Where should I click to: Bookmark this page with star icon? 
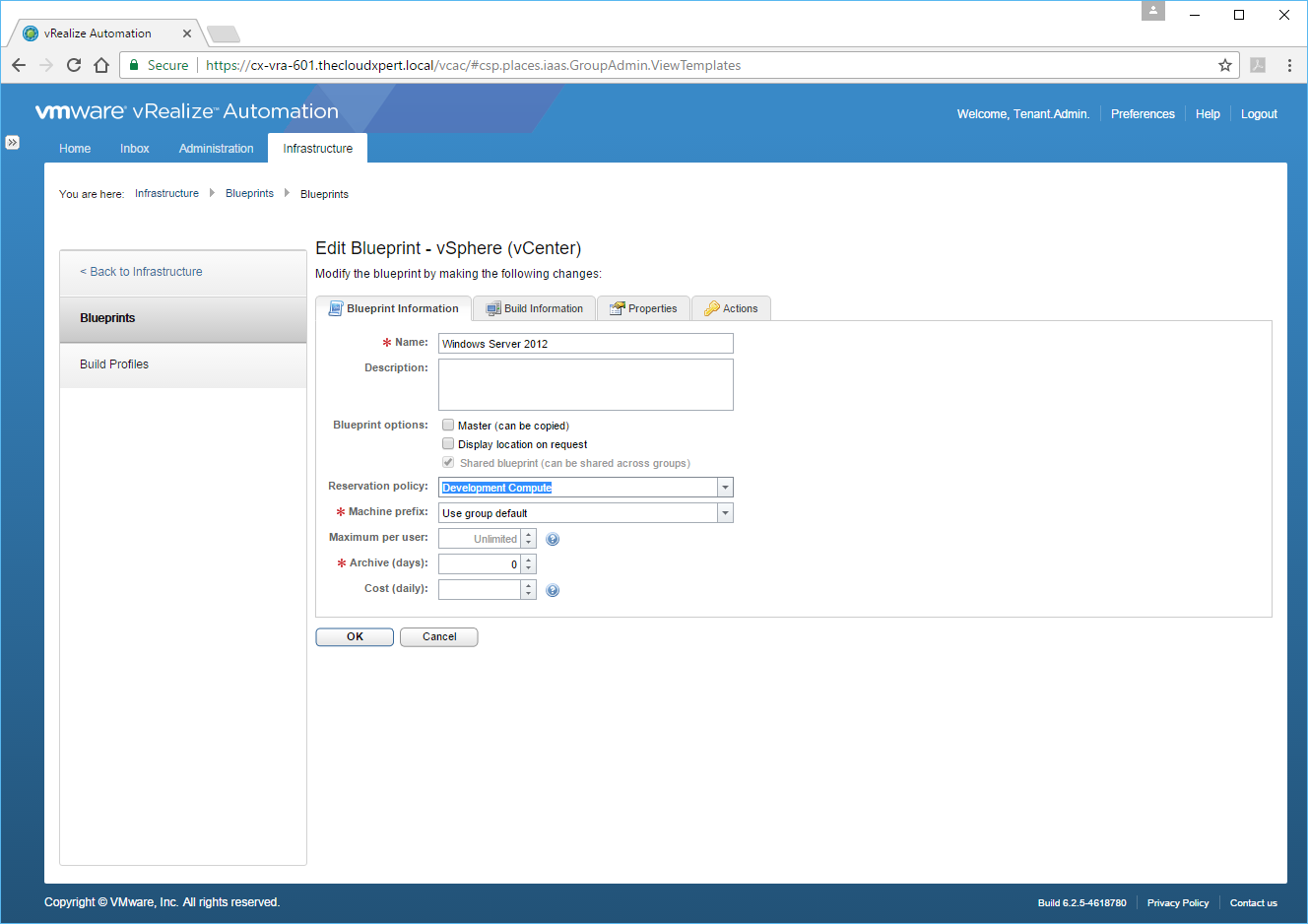[1224, 65]
